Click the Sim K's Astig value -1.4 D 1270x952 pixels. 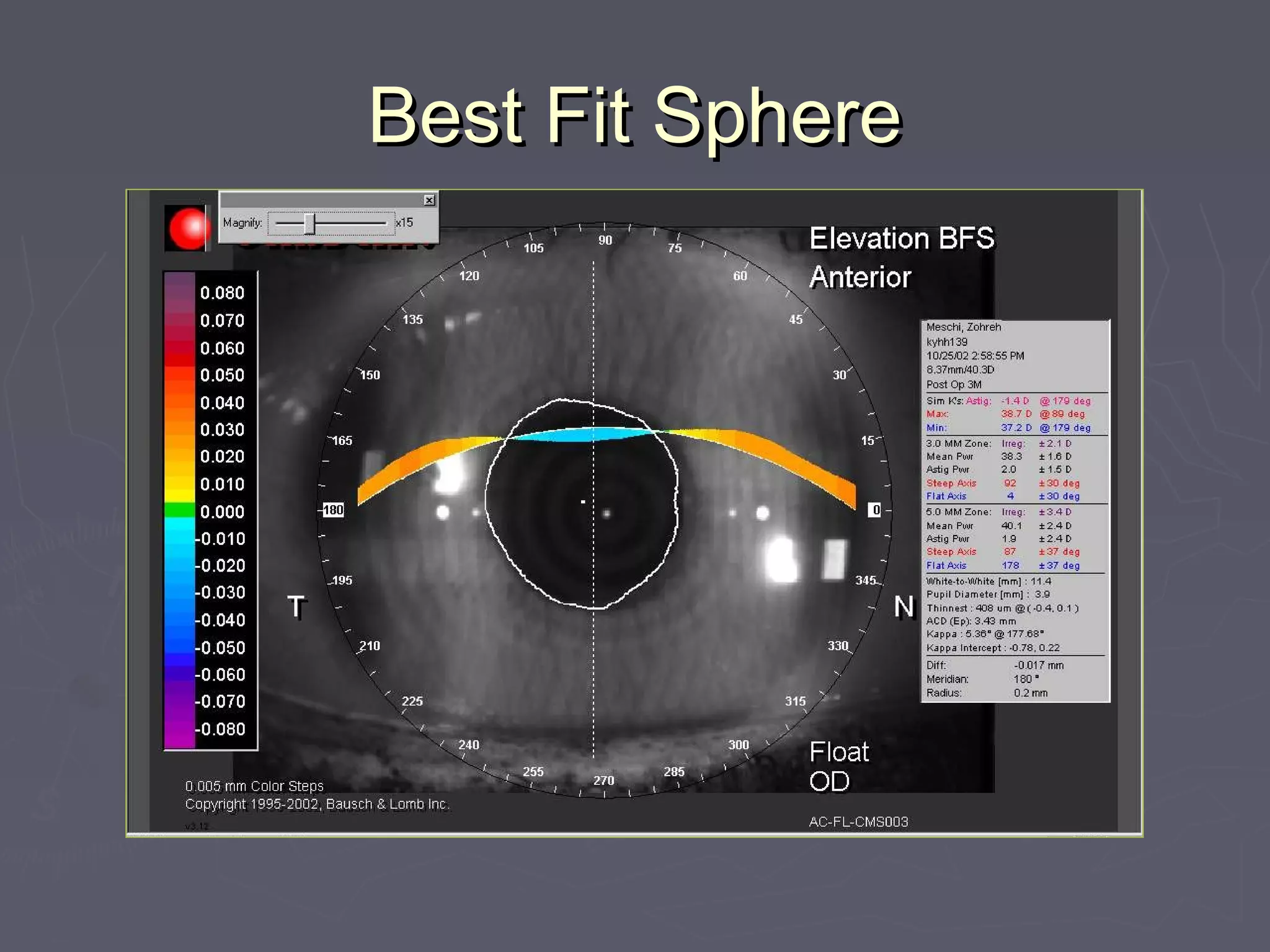pyautogui.click(x=1015, y=401)
